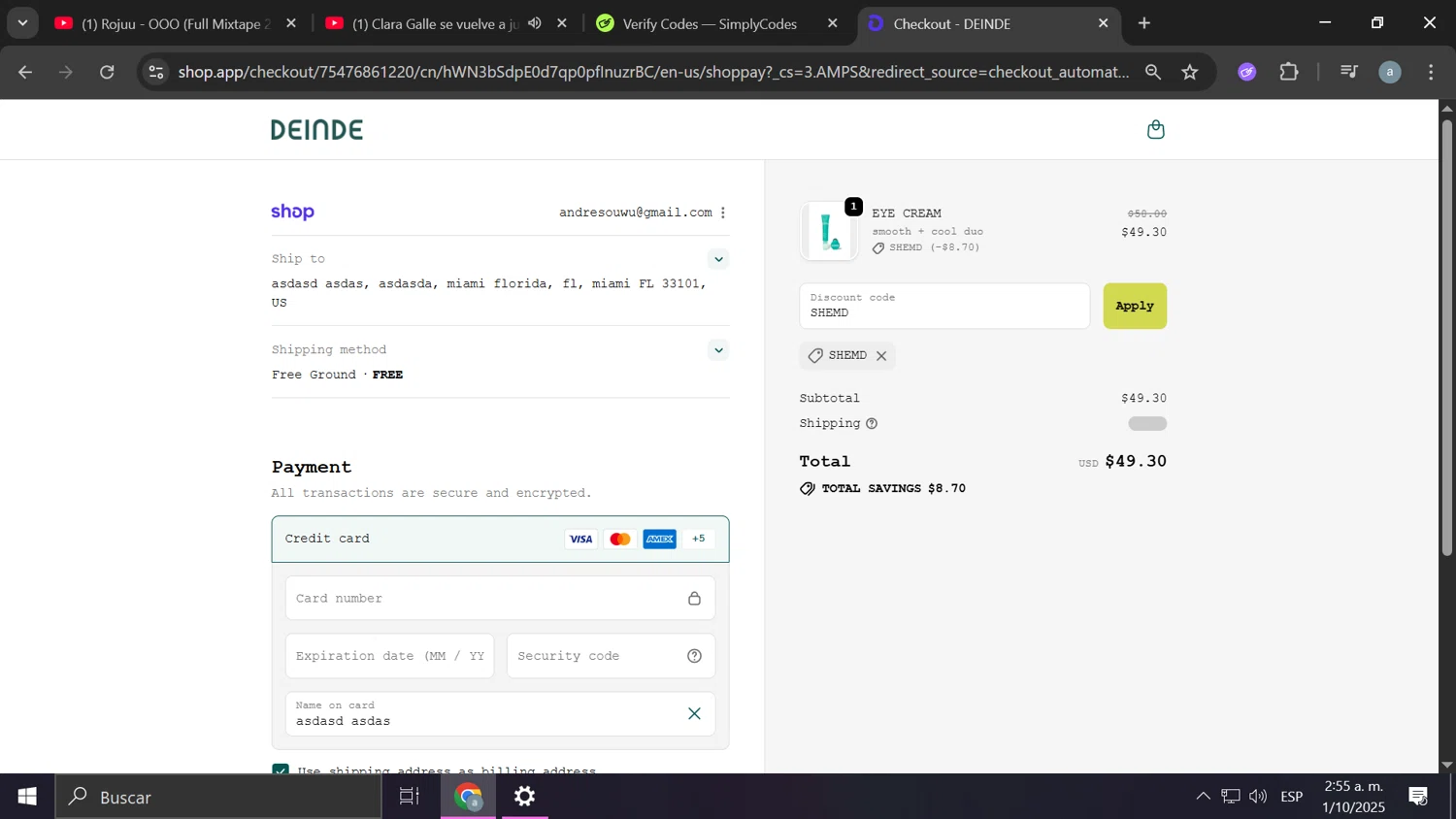Open the tab search dropdown
This screenshot has width=1456, height=819.
[22, 23]
